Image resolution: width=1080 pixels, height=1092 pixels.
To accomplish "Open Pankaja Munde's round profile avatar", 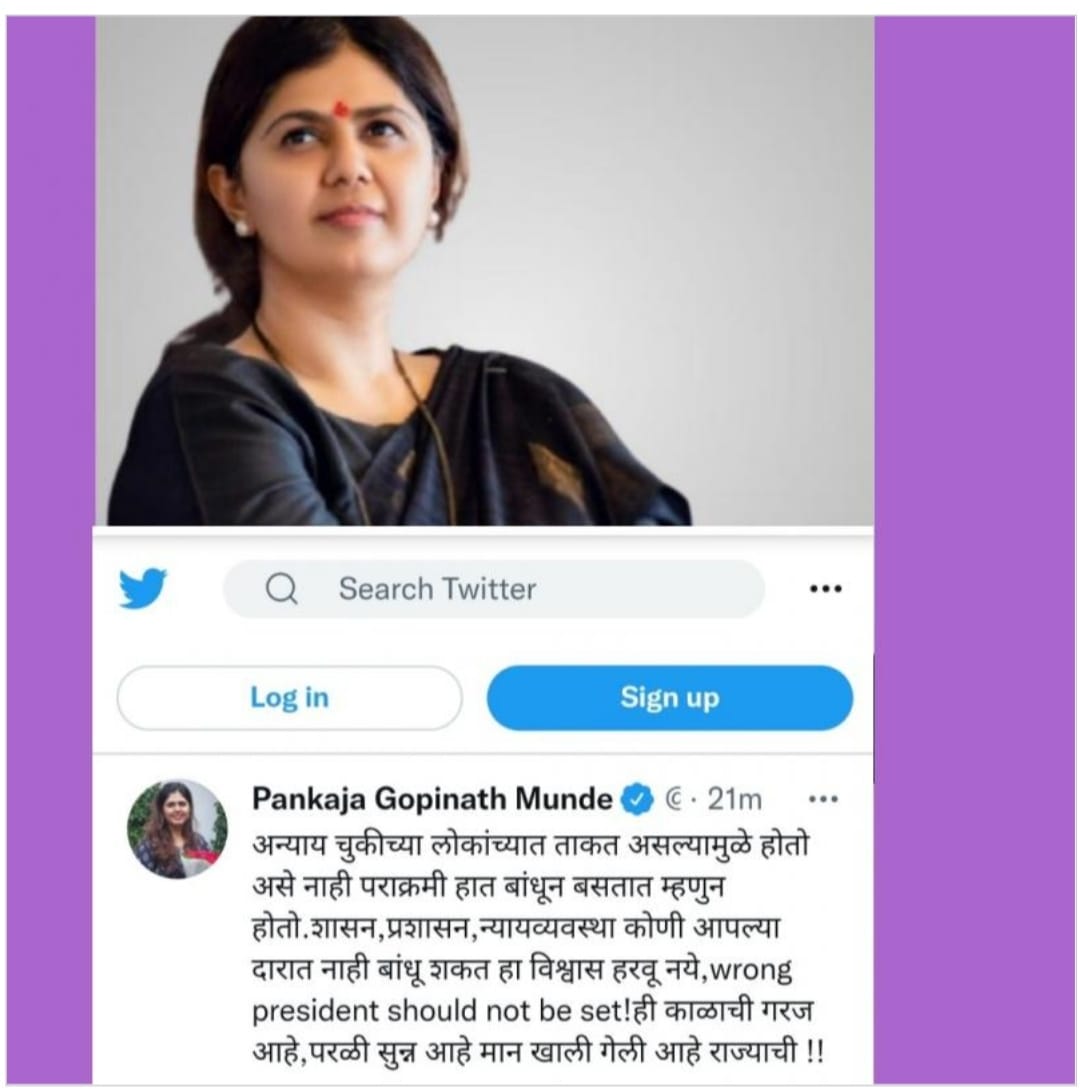I will point(177,829).
